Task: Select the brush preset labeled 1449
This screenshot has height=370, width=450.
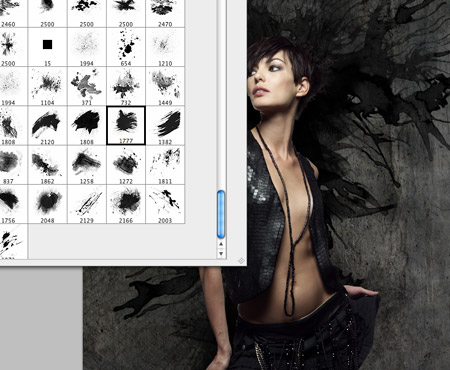Action: pos(165,86)
